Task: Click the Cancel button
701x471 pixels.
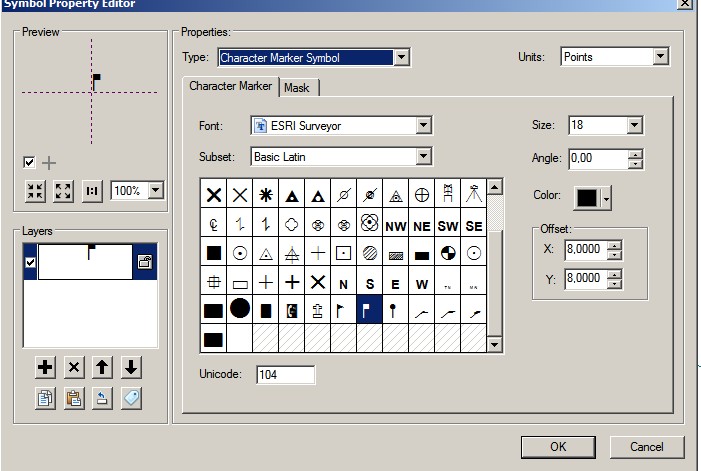Action: 647,446
